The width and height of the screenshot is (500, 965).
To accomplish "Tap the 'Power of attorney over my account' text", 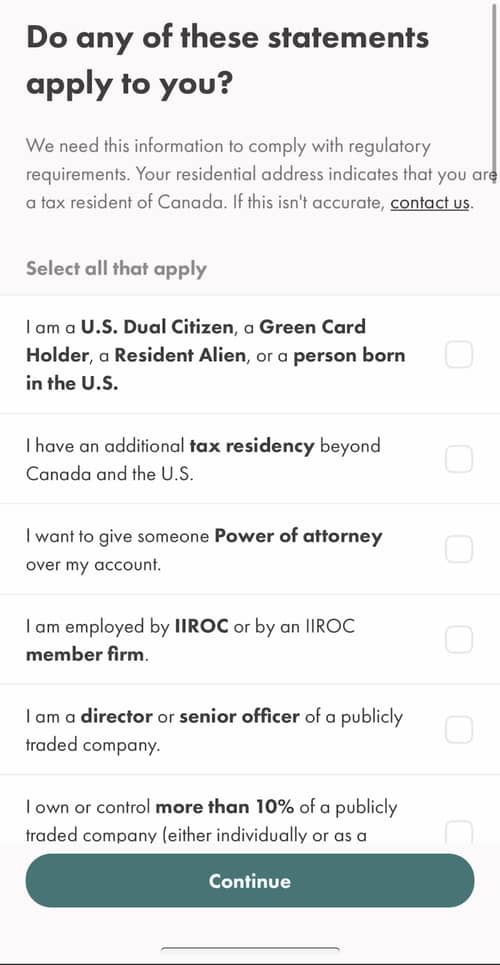I will pyautogui.click(x=204, y=550).
